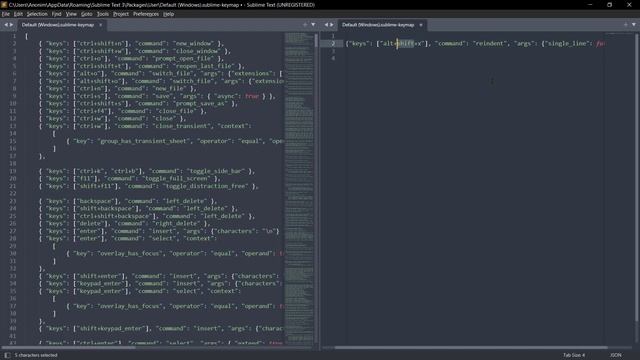Toggle the side bar from status bar icon
The height and width of the screenshot is (360, 640).
pos(7,355)
